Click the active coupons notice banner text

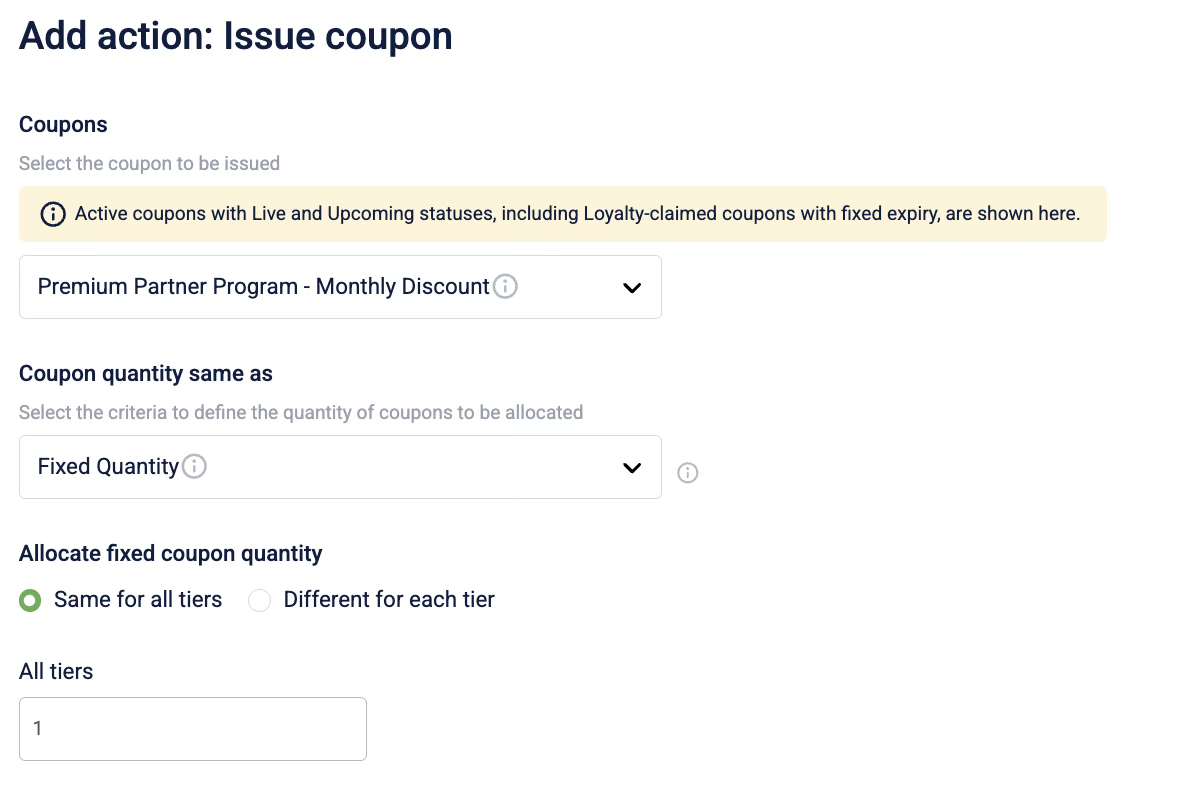(577, 214)
